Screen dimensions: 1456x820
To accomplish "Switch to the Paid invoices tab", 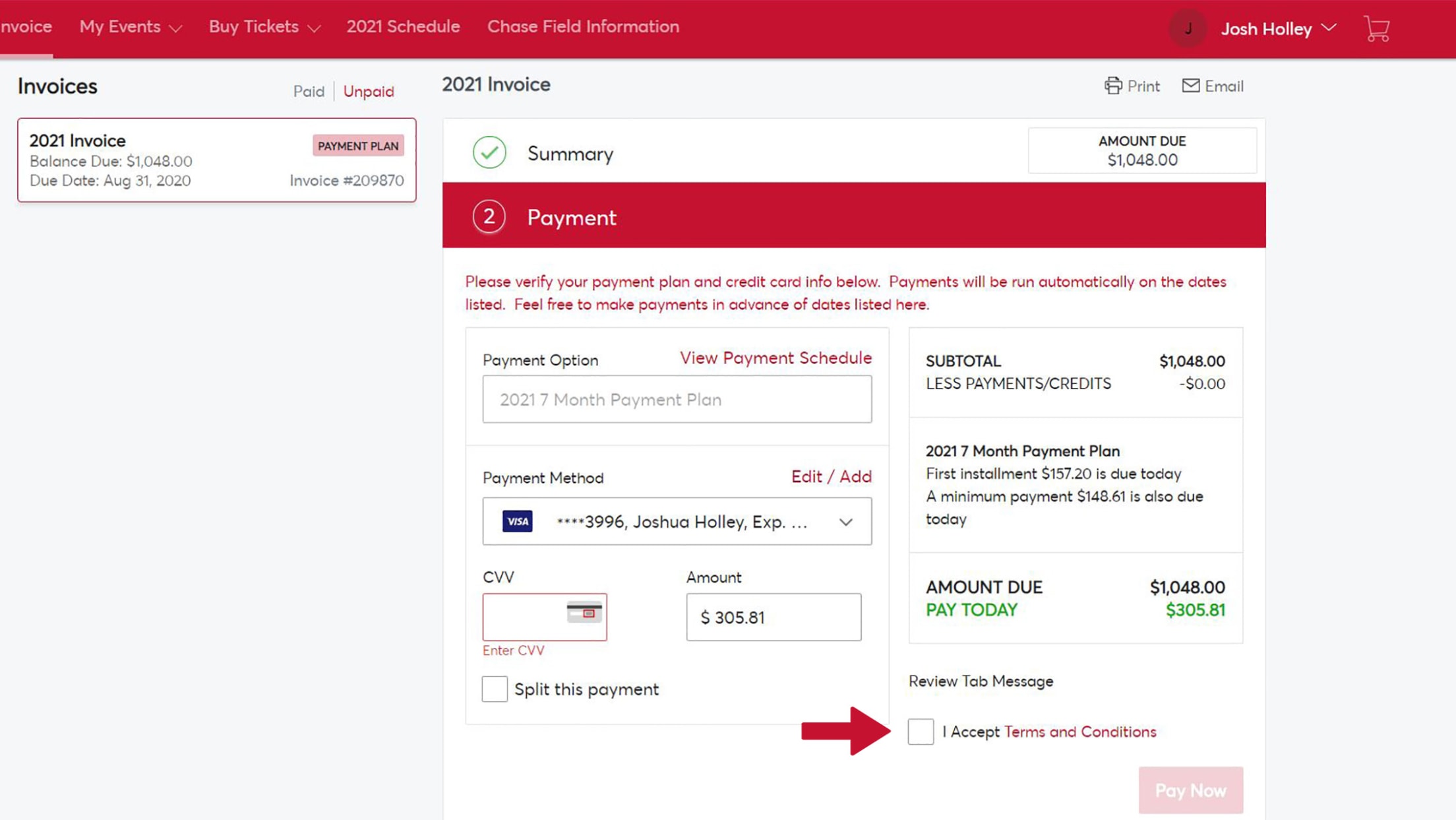I will coord(309,91).
